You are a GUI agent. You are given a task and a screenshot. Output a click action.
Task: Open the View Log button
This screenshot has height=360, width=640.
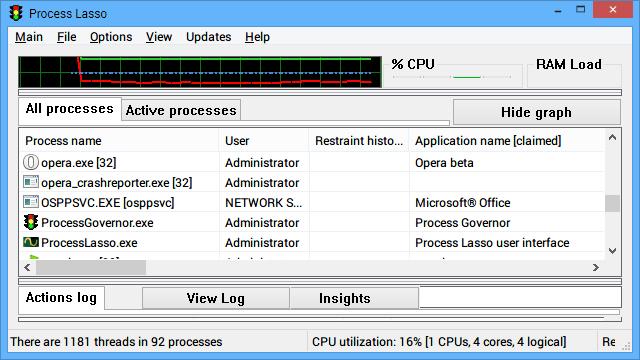tap(216, 298)
